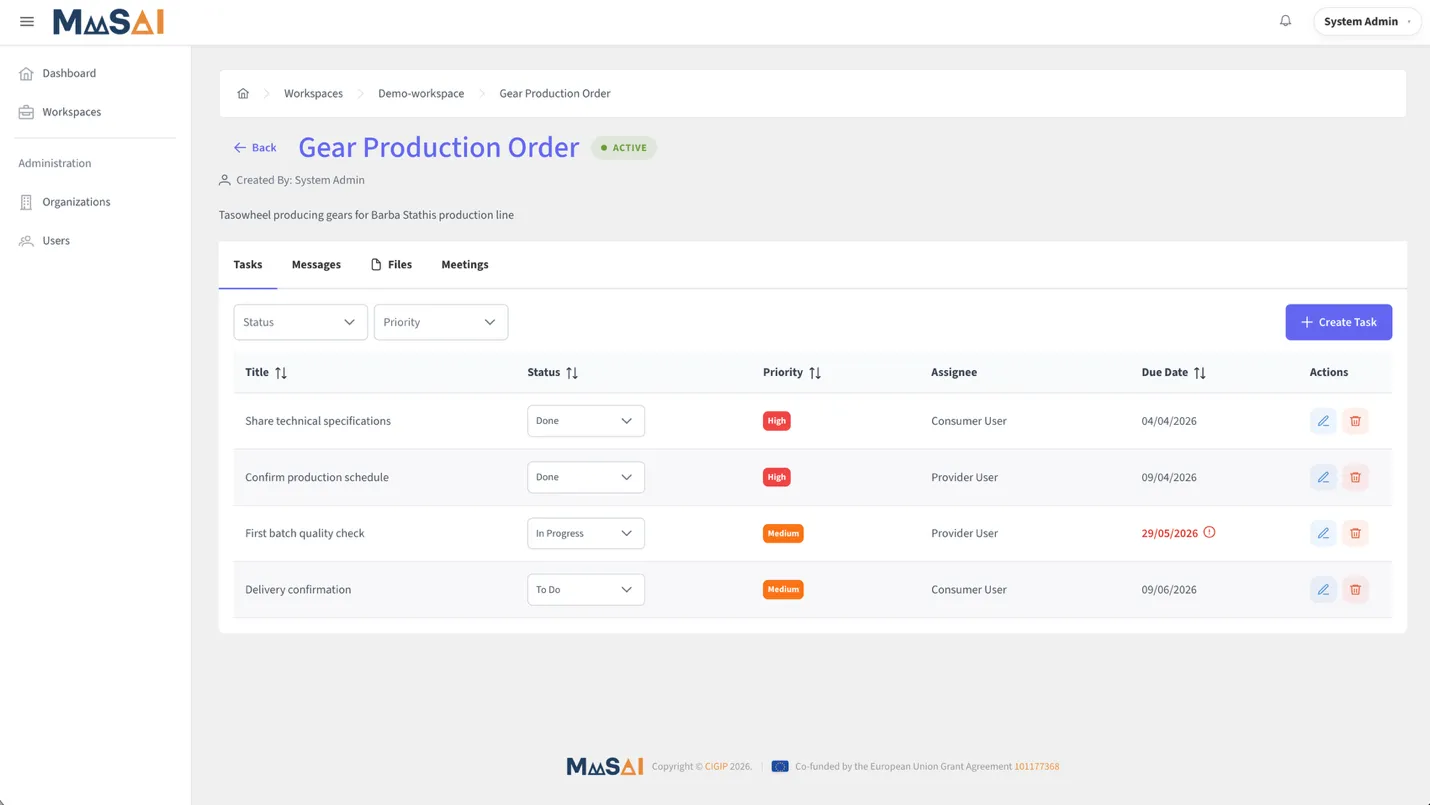Edit Confirm production schedule task
Viewport: 1430px width, 805px height.
pos(1323,477)
